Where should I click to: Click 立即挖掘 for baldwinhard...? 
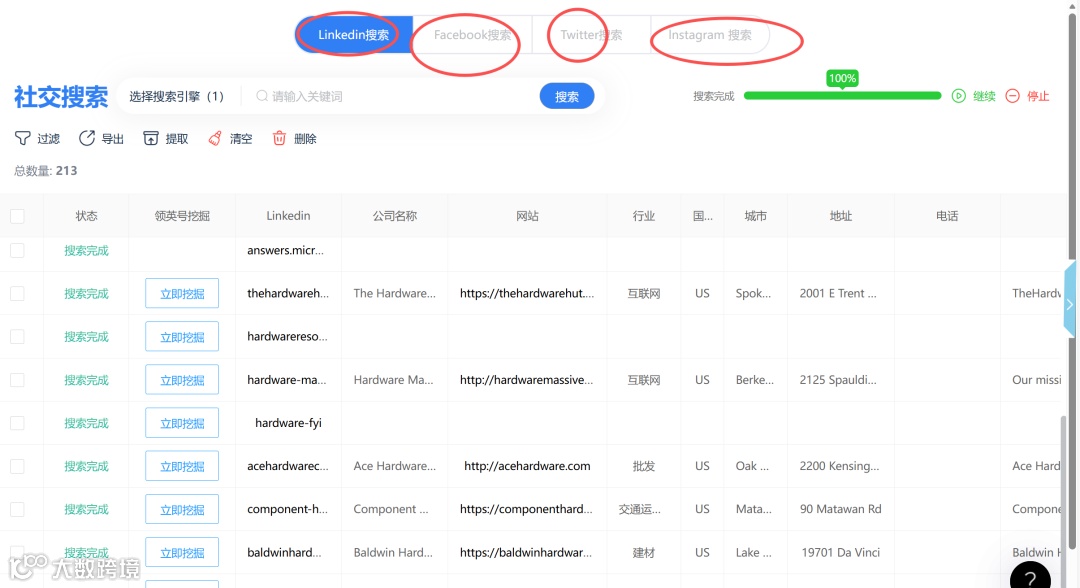tap(182, 552)
